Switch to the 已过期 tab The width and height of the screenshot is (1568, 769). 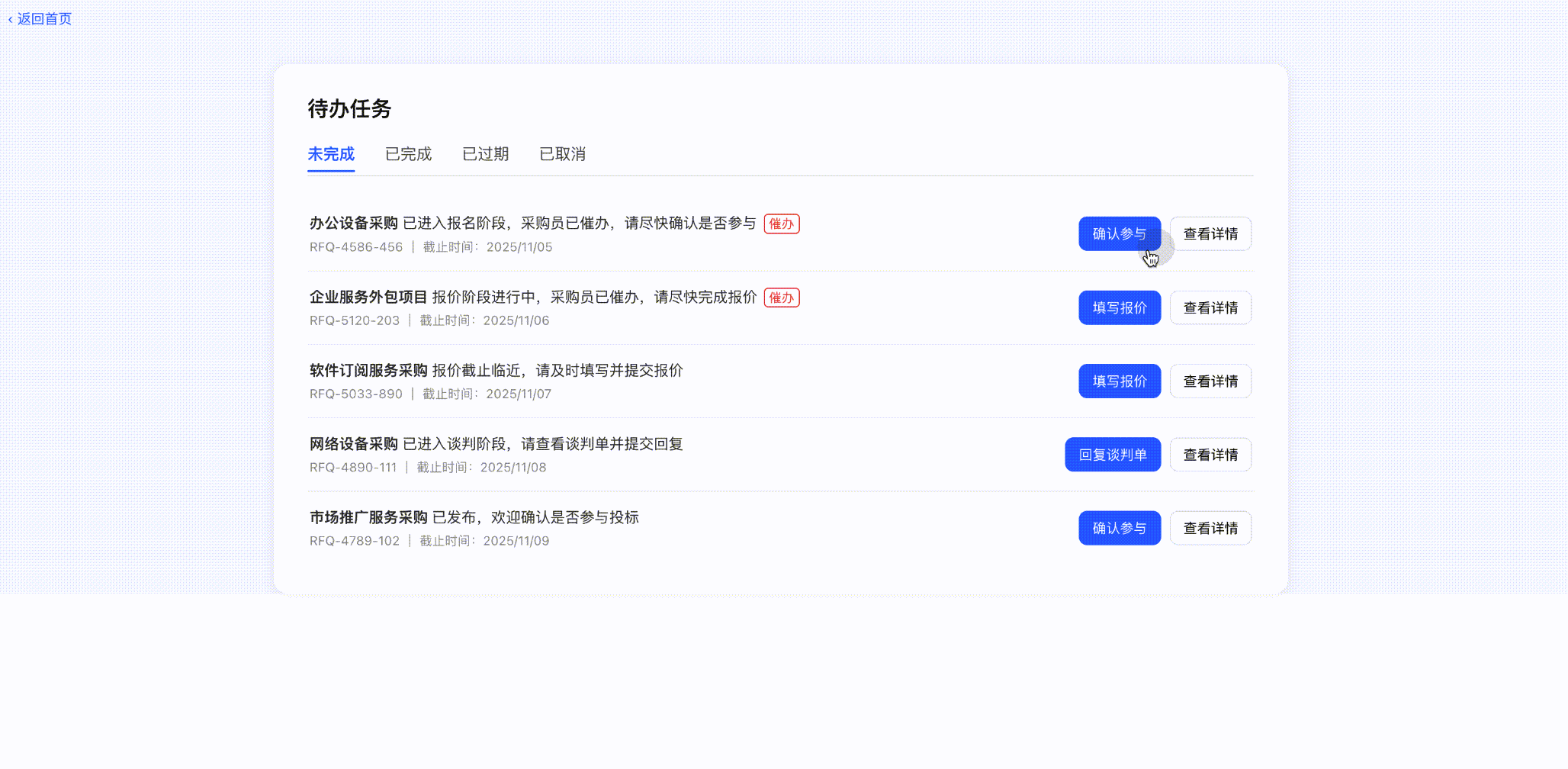coord(485,154)
